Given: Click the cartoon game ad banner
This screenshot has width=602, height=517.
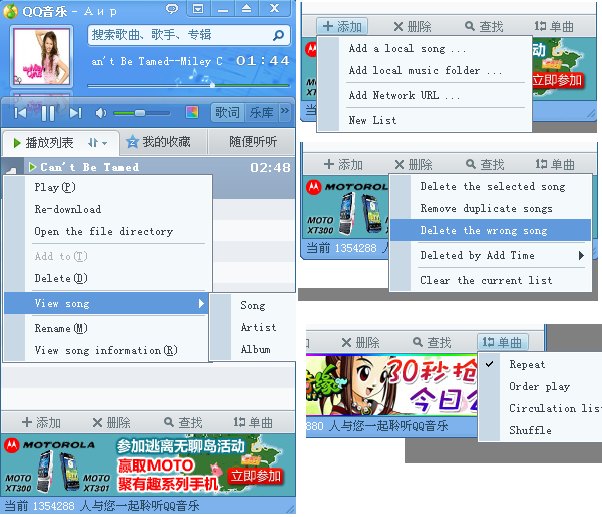Looking at the screenshot, I should (392, 385).
